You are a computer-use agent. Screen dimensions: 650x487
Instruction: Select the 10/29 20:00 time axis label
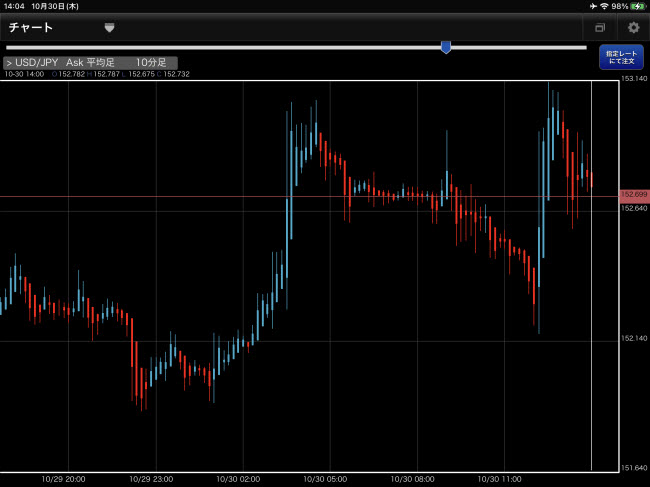pyautogui.click(x=66, y=479)
